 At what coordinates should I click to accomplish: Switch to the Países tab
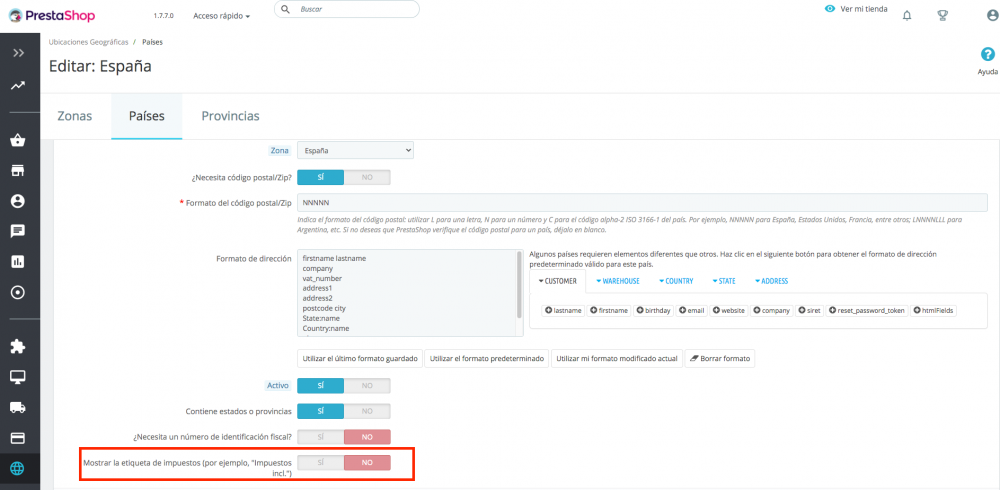tap(147, 116)
